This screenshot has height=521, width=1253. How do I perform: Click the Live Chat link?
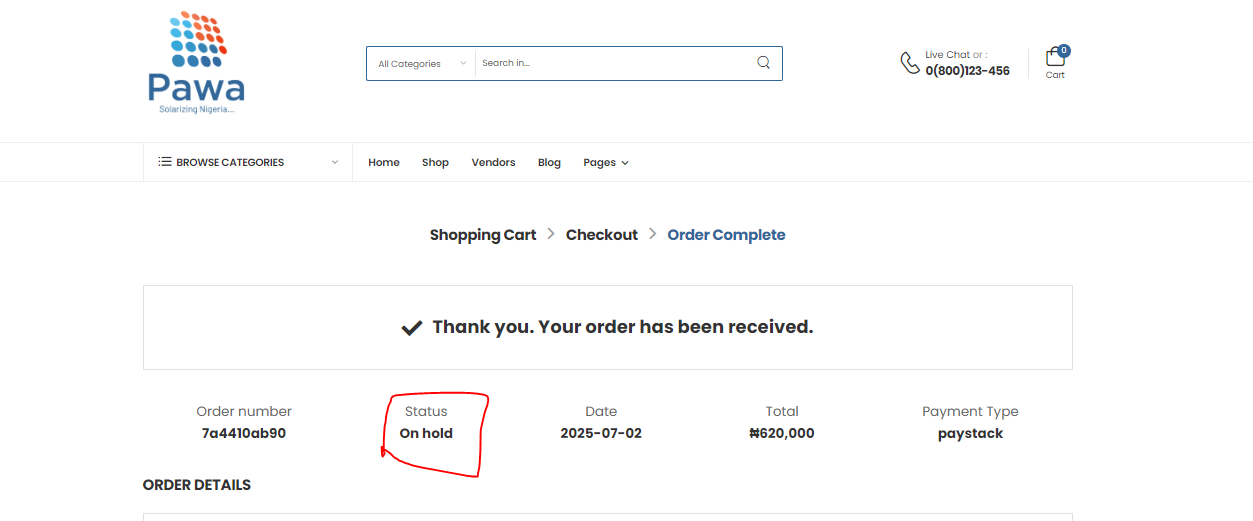pos(947,55)
